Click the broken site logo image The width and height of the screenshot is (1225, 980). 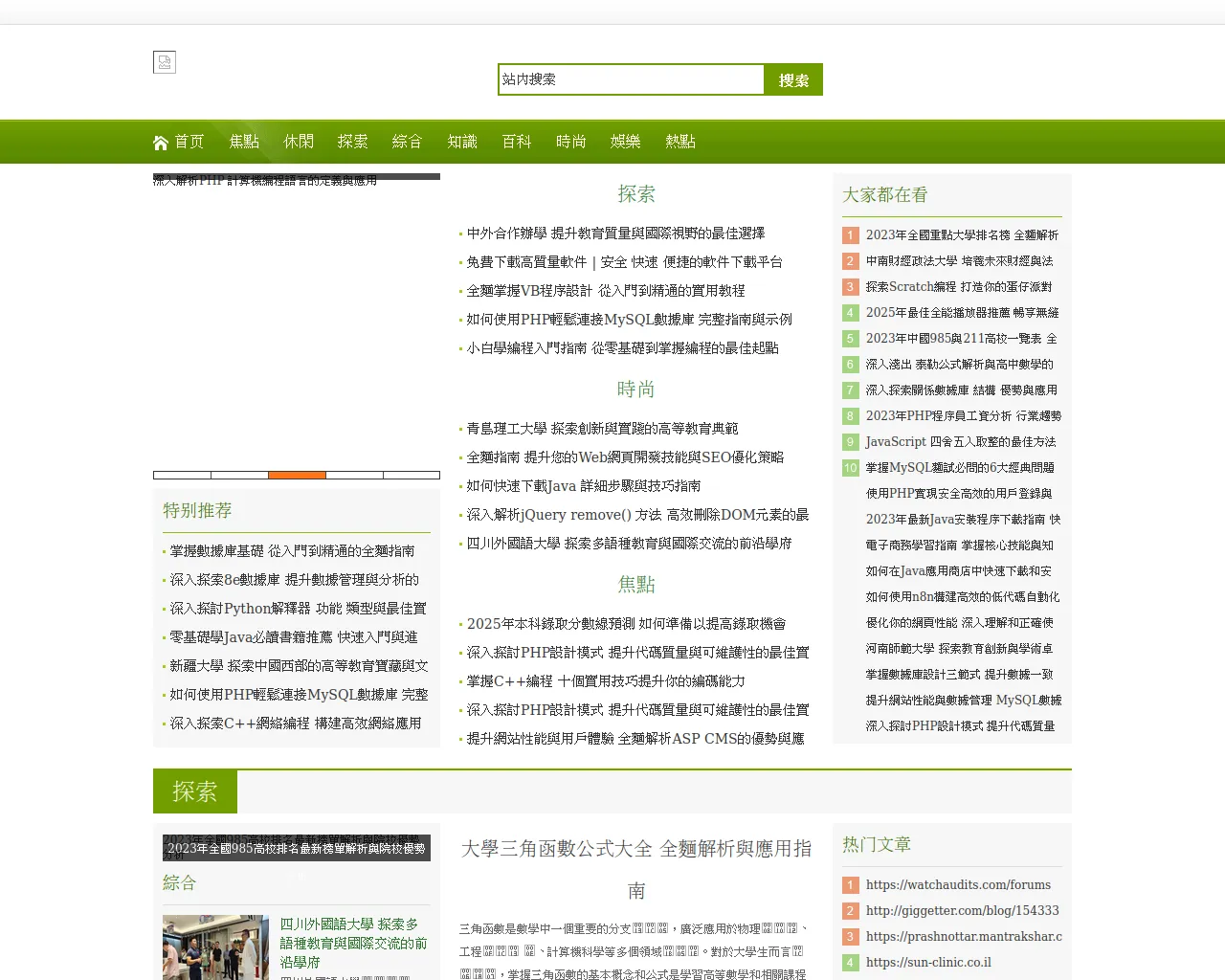pyautogui.click(x=165, y=62)
